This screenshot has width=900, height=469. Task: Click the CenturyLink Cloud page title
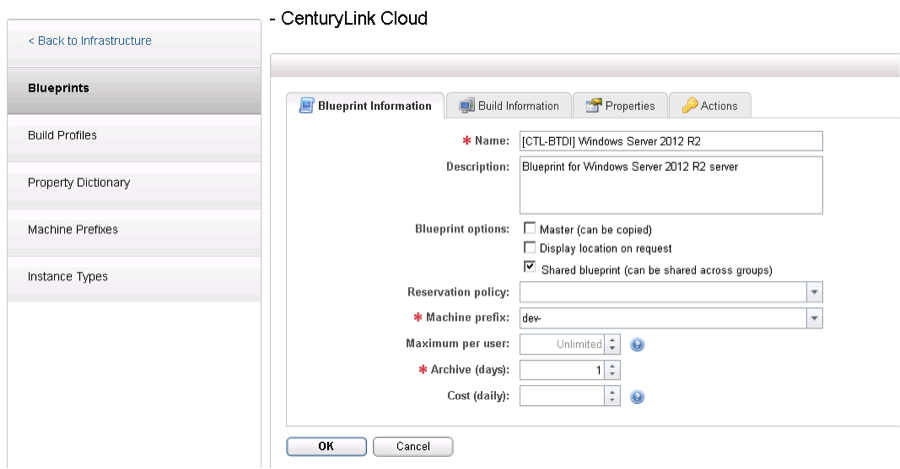(354, 18)
